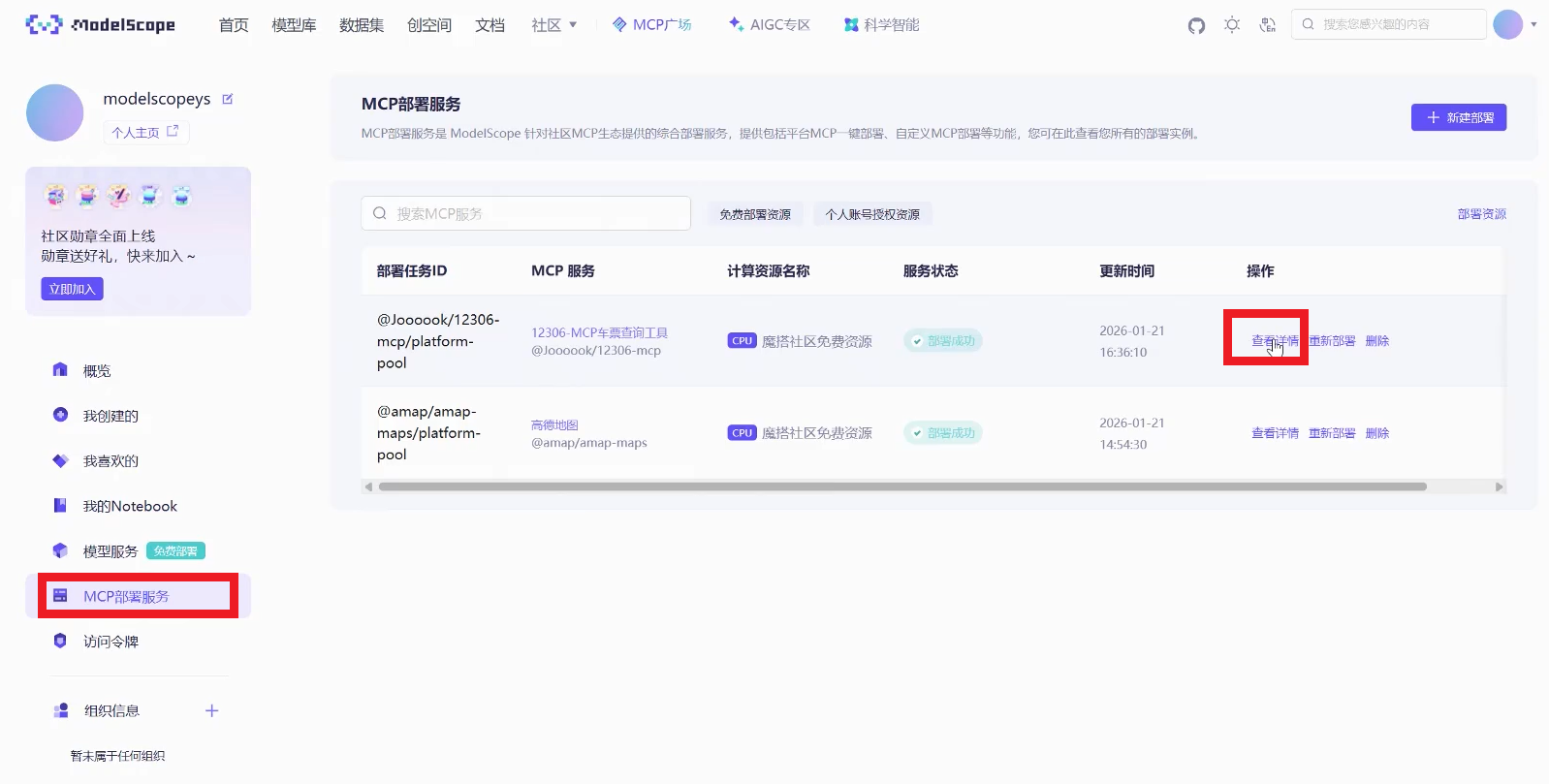Click 部署成功 status in amap row
Screen dimensions: 1549x784
click(943, 433)
